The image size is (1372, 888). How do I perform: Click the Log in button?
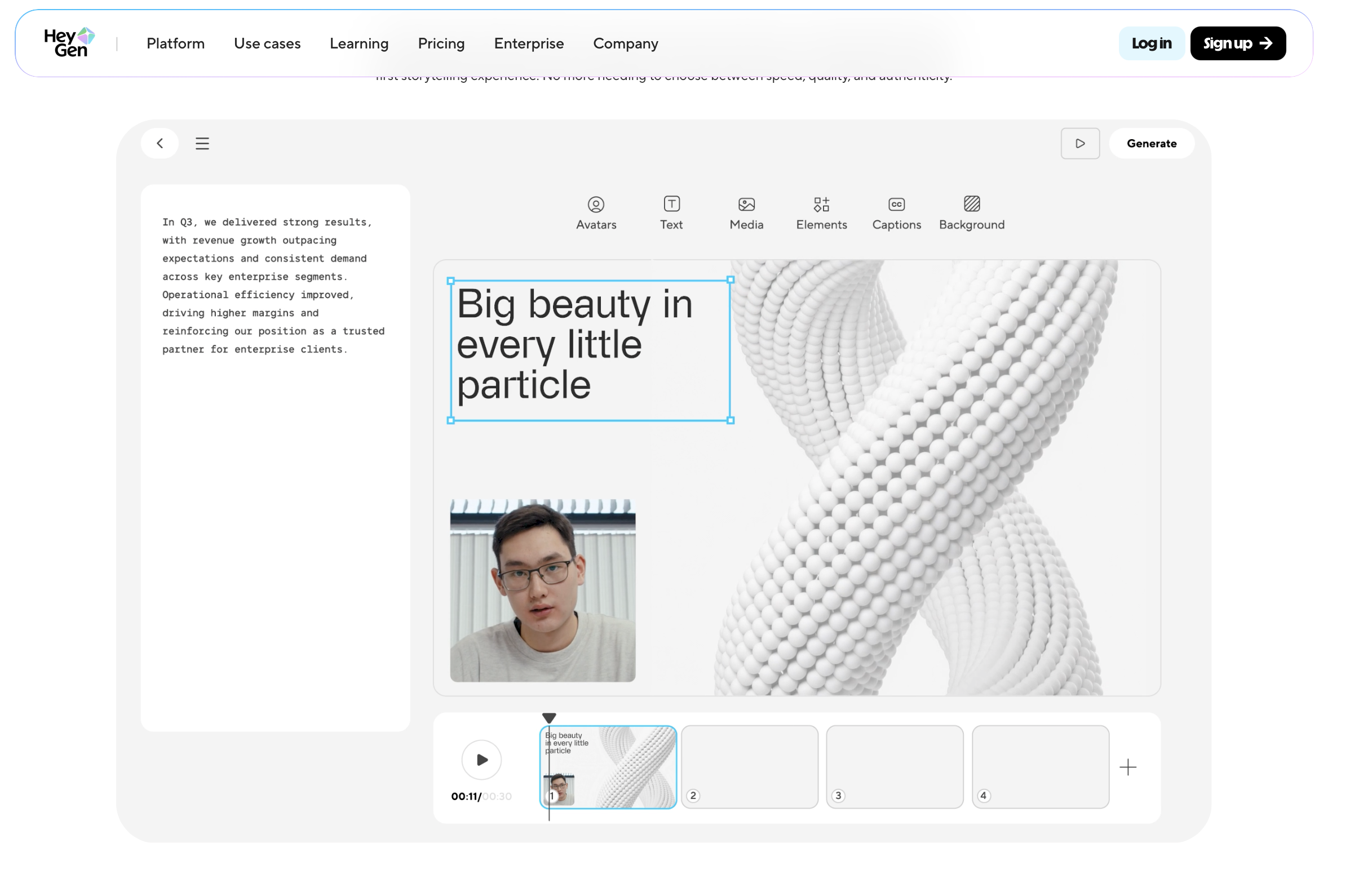(x=1150, y=43)
